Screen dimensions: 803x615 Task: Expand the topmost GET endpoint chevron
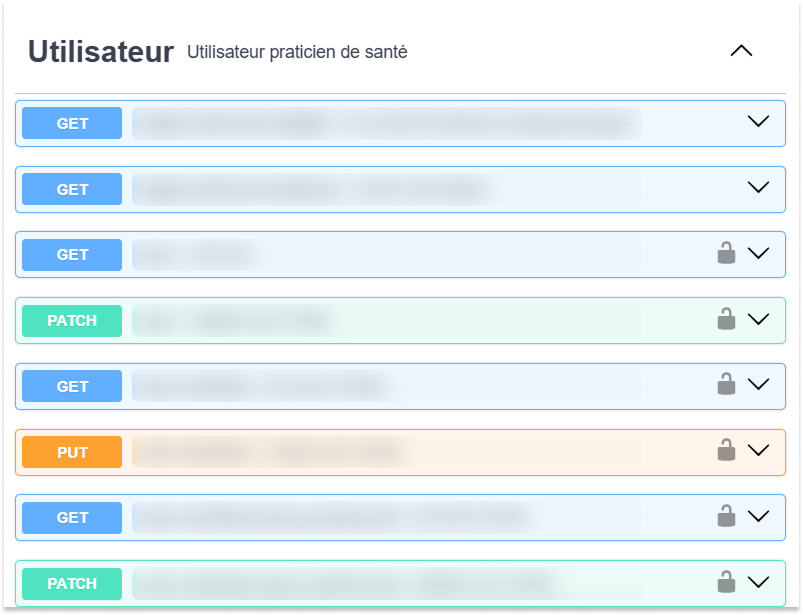point(758,121)
